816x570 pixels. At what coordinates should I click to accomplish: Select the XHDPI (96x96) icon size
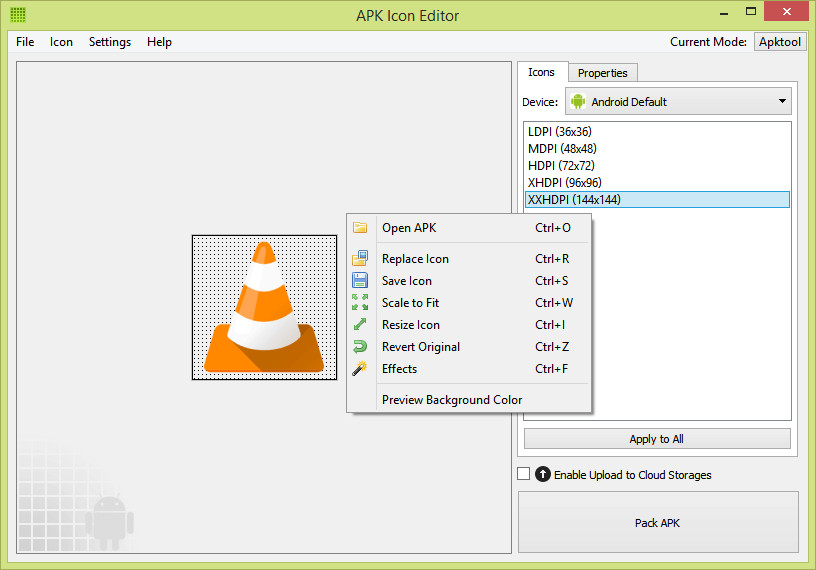point(657,183)
